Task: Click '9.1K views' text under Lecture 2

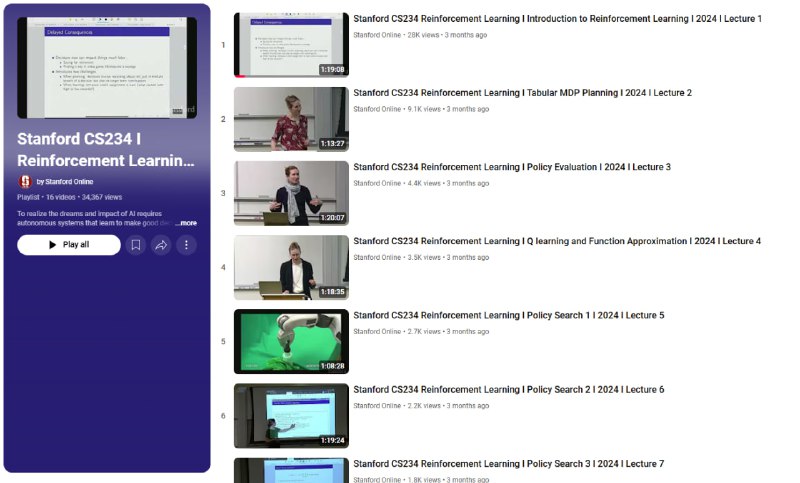Action: (424, 109)
